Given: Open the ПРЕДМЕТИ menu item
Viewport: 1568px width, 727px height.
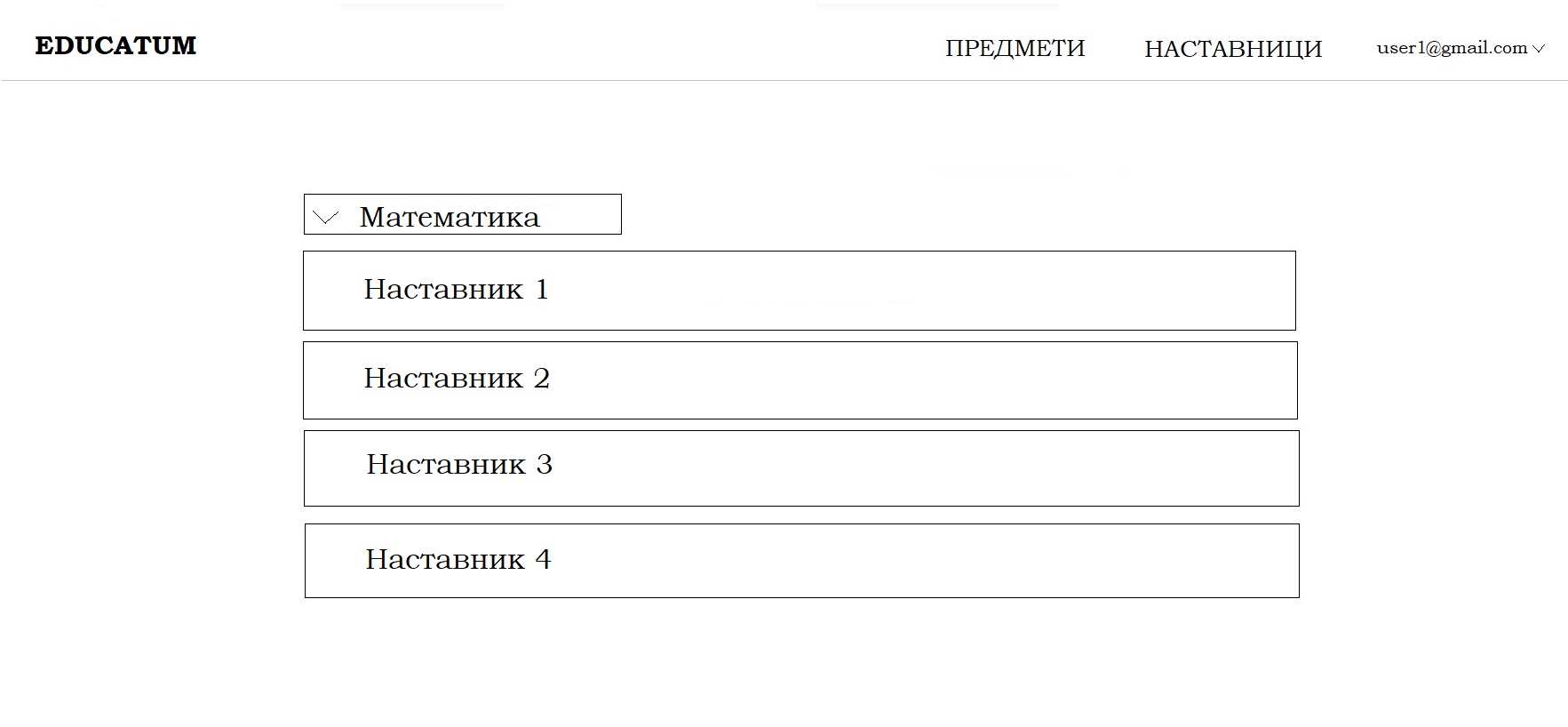Looking at the screenshot, I should (x=1015, y=48).
